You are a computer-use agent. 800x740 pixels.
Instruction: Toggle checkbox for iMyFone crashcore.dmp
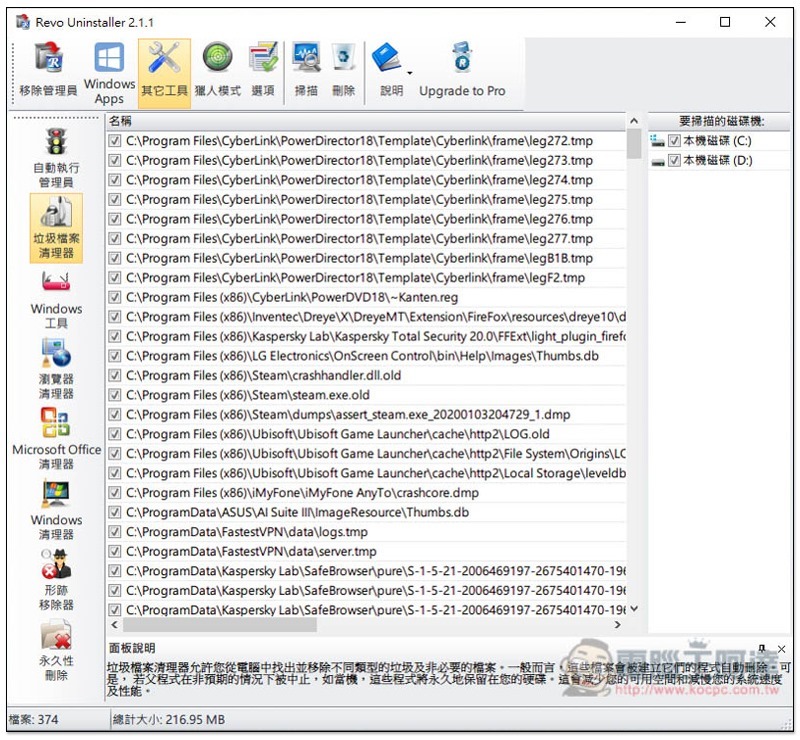(x=115, y=493)
